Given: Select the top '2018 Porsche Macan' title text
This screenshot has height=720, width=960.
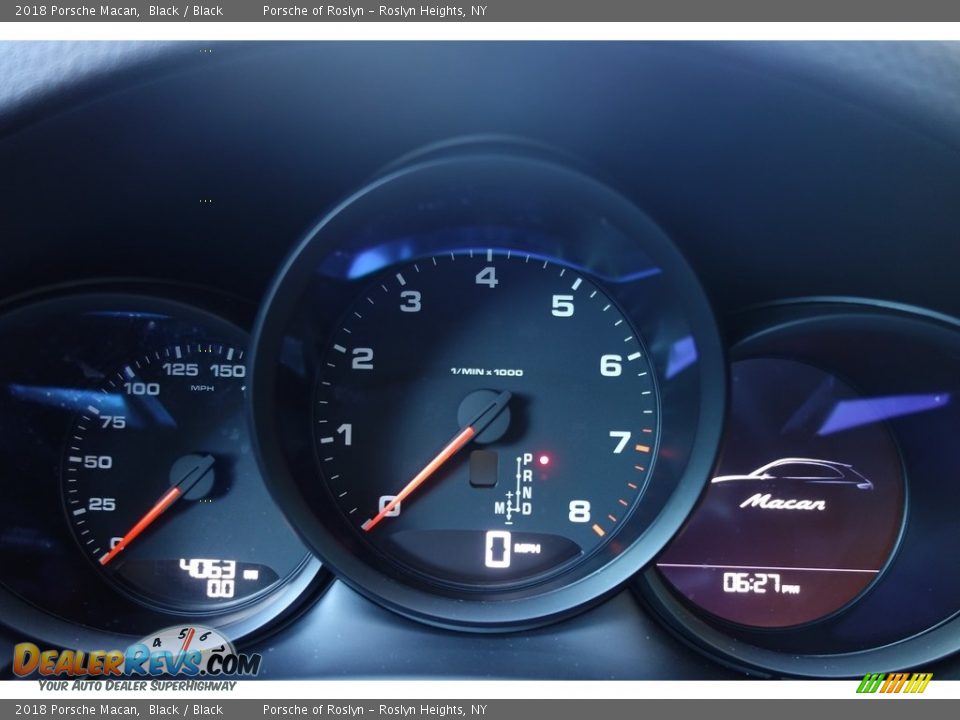Looking at the screenshot, I should [x=76, y=11].
